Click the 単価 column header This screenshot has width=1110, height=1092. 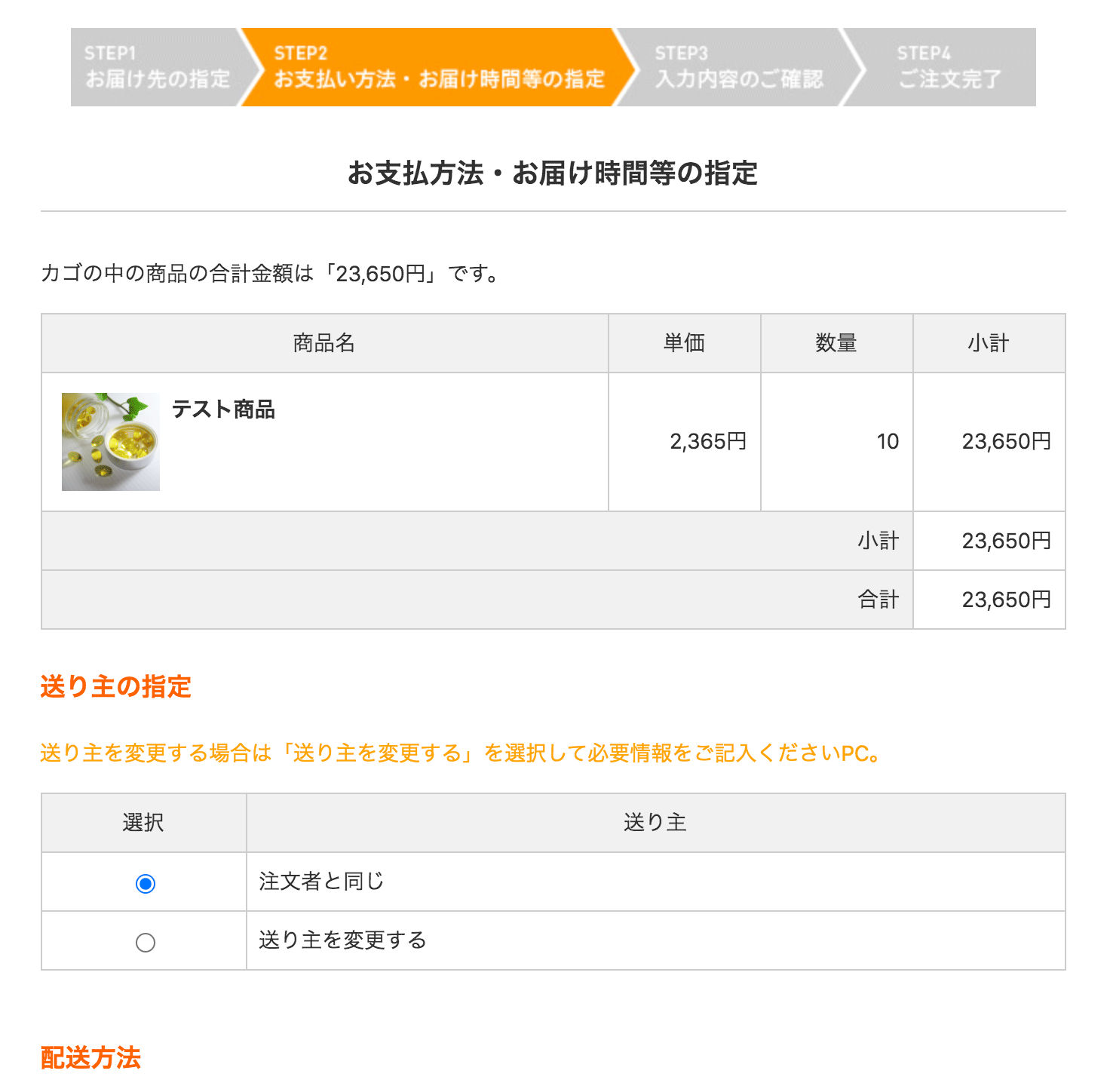pos(684,344)
